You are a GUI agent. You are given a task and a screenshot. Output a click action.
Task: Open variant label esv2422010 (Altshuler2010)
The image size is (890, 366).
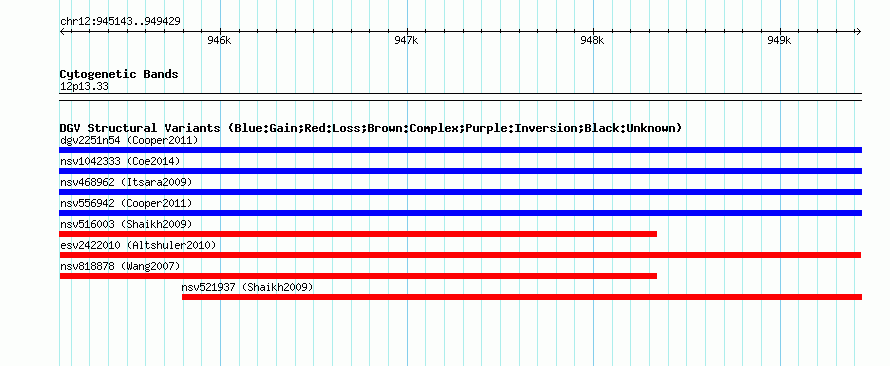coord(138,245)
